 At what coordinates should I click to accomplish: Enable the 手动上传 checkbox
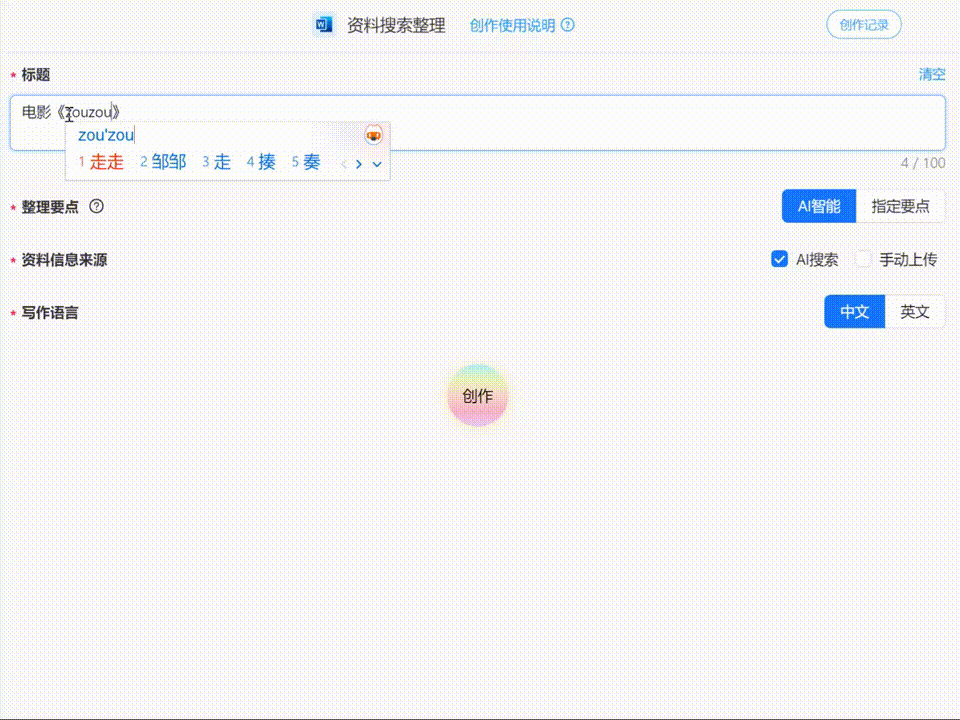tap(863, 260)
